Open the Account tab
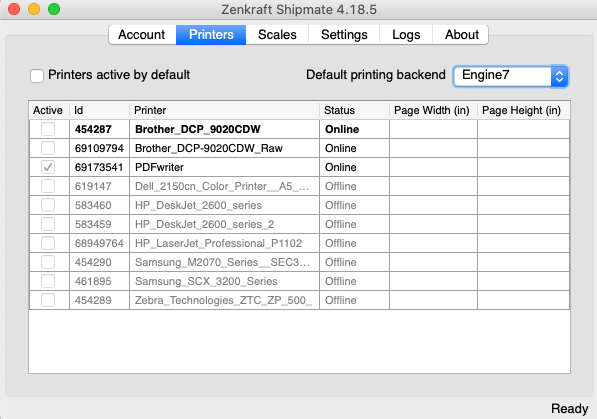597x419 pixels. point(142,35)
